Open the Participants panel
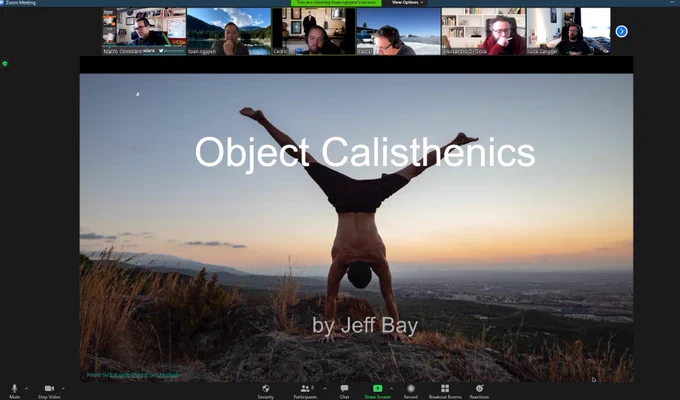 tap(305, 390)
